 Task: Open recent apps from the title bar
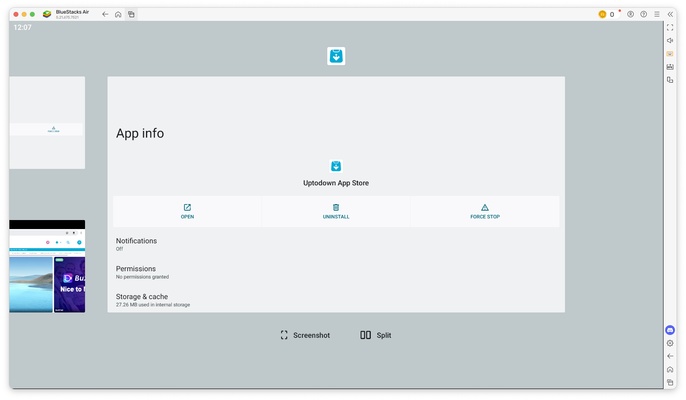[x=131, y=14]
